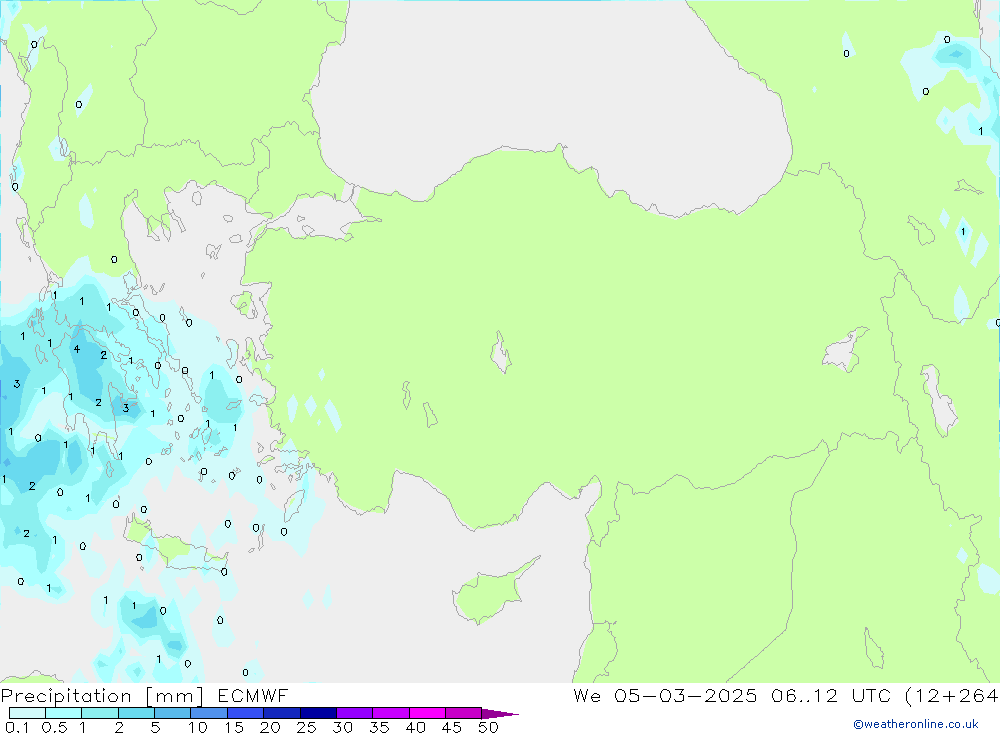Screen dimensions: 1000x733
Task: Pick the 2–5 mm legend swatch
Action: coord(136,713)
